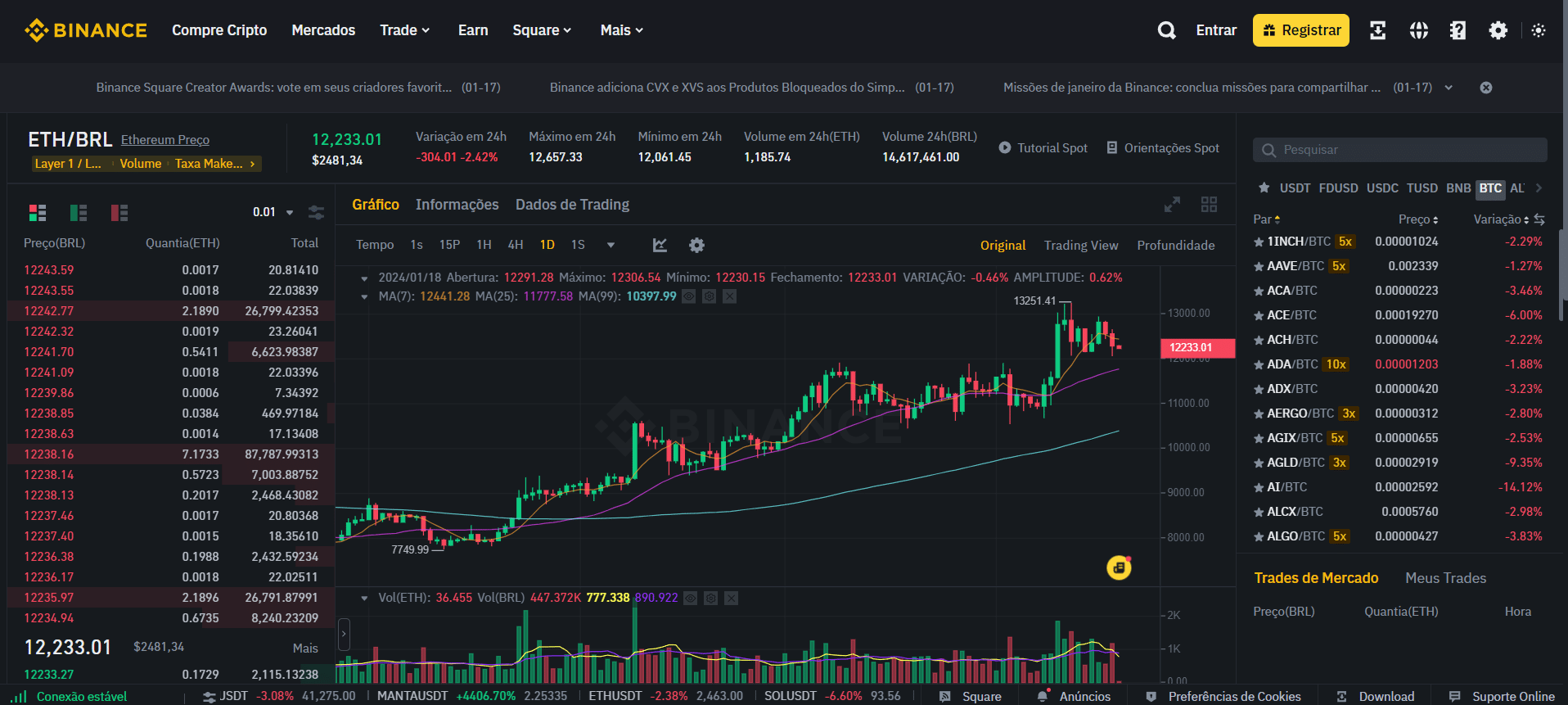The width and height of the screenshot is (1568, 705).
Task: Open the Trade dropdown menu
Action: point(404,30)
